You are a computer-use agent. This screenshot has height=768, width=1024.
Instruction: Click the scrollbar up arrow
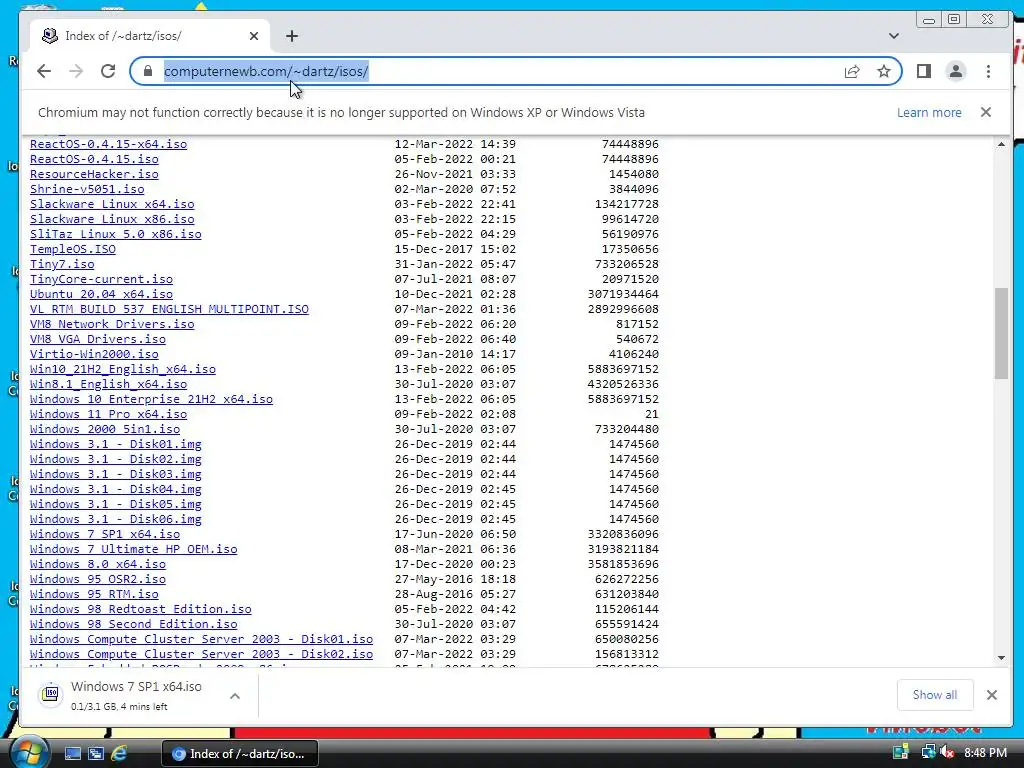point(1001,144)
